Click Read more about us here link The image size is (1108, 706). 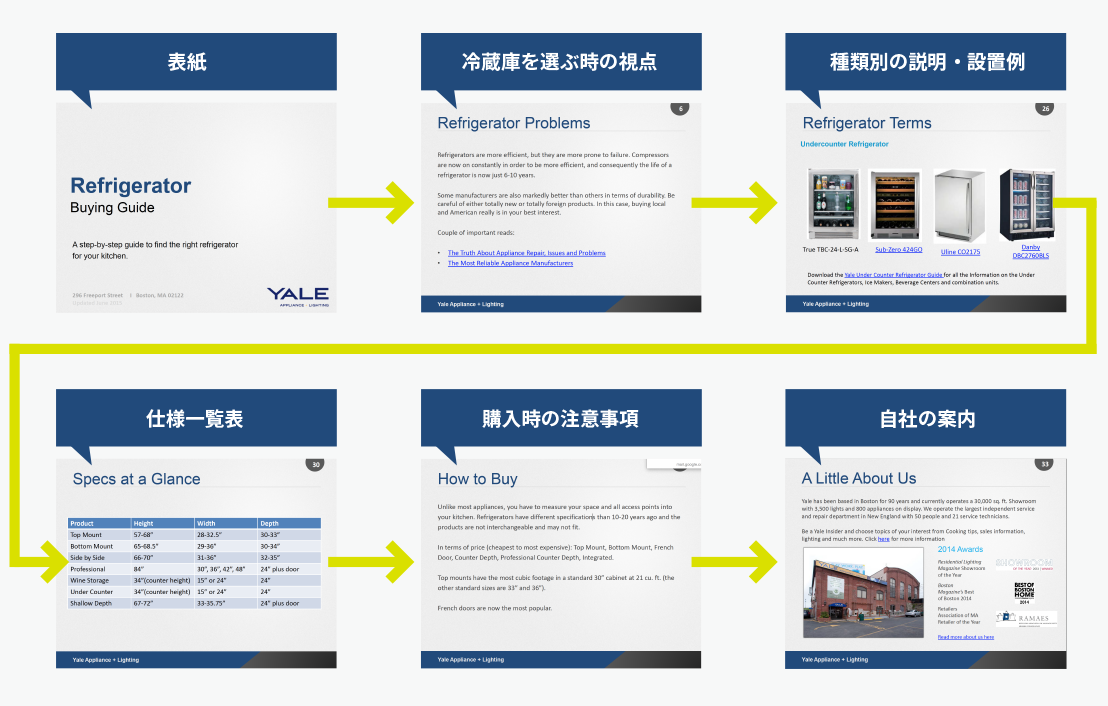point(965,637)
